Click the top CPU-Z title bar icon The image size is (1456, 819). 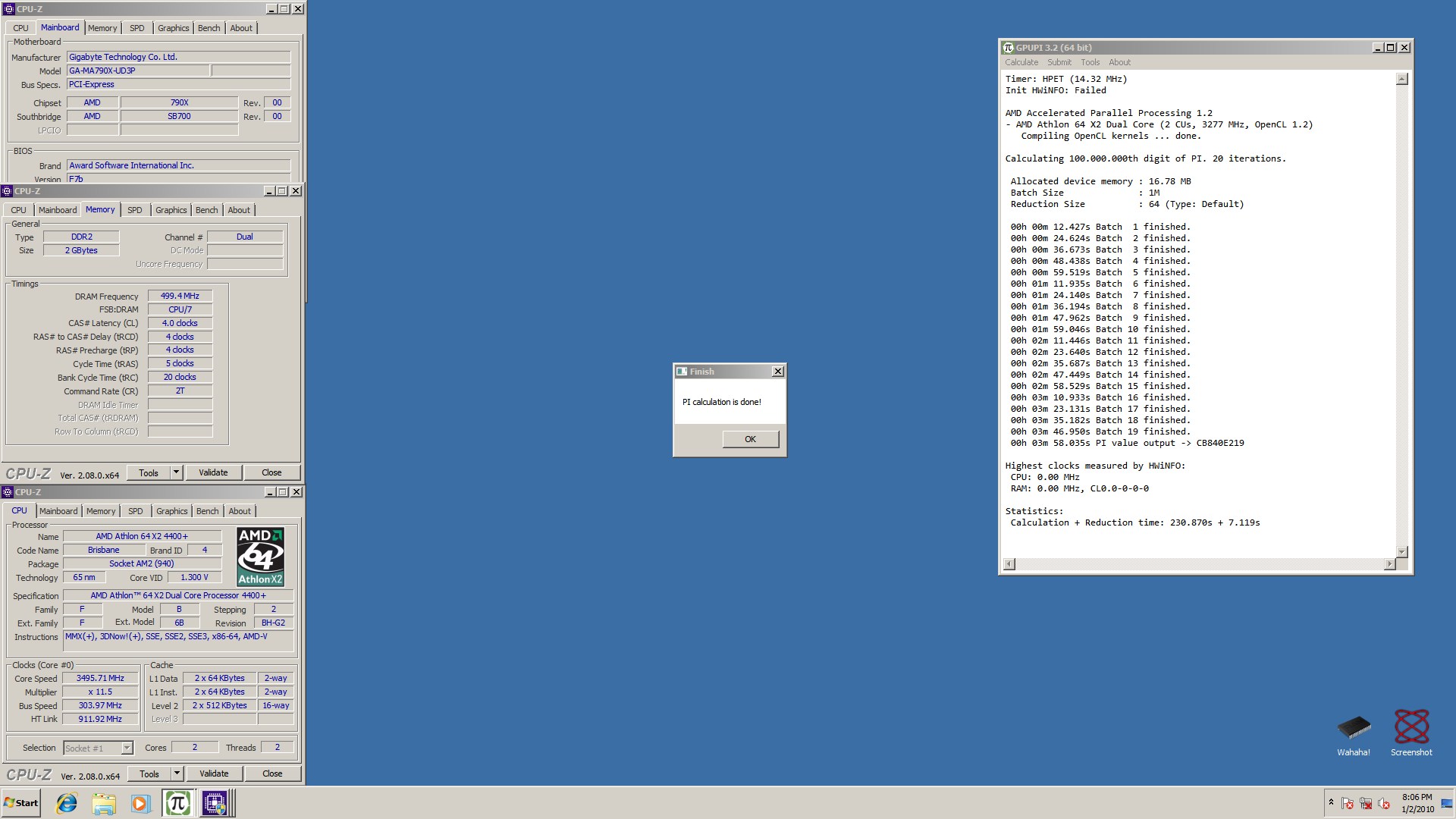(8, 9)
